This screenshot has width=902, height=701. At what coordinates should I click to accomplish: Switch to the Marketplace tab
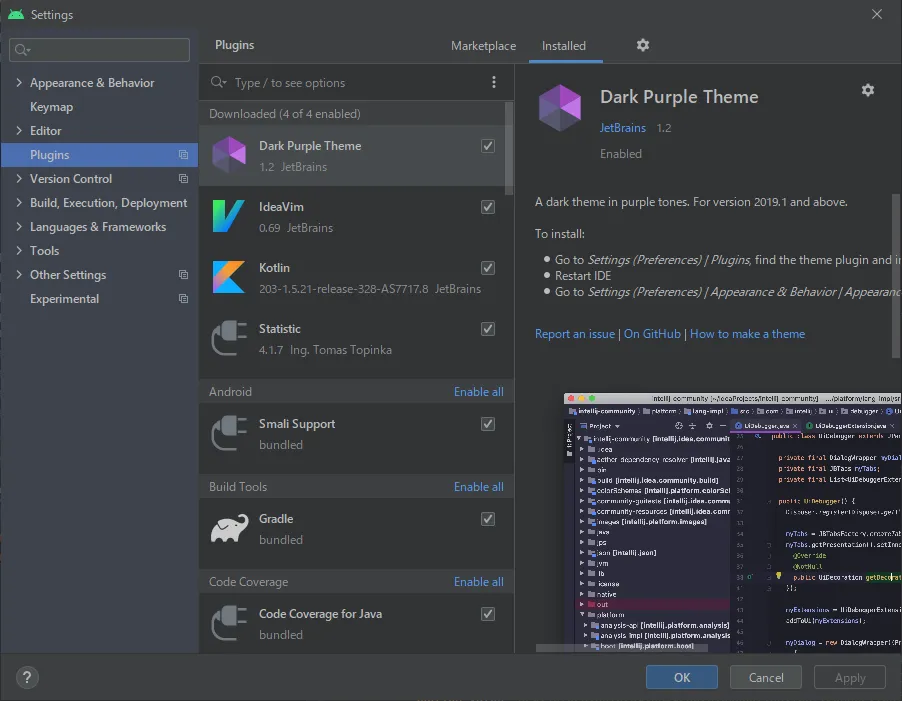pos(483,46)
